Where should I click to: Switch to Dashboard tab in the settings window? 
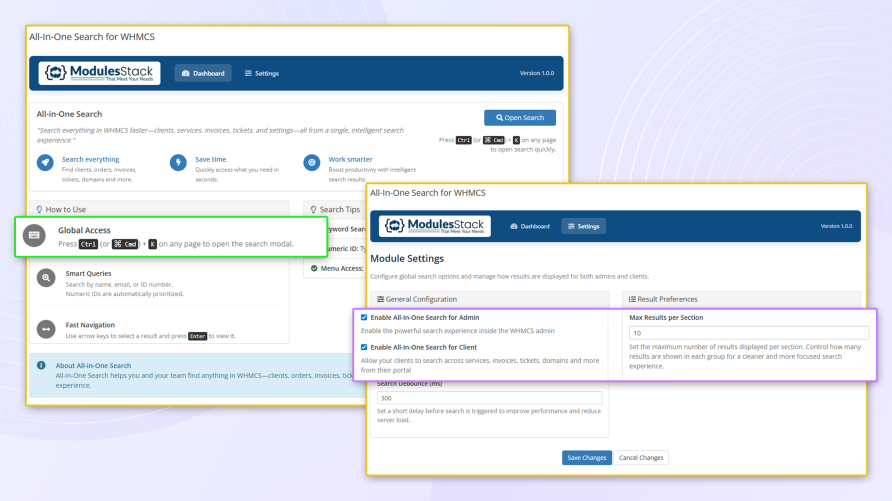(530, 226)
